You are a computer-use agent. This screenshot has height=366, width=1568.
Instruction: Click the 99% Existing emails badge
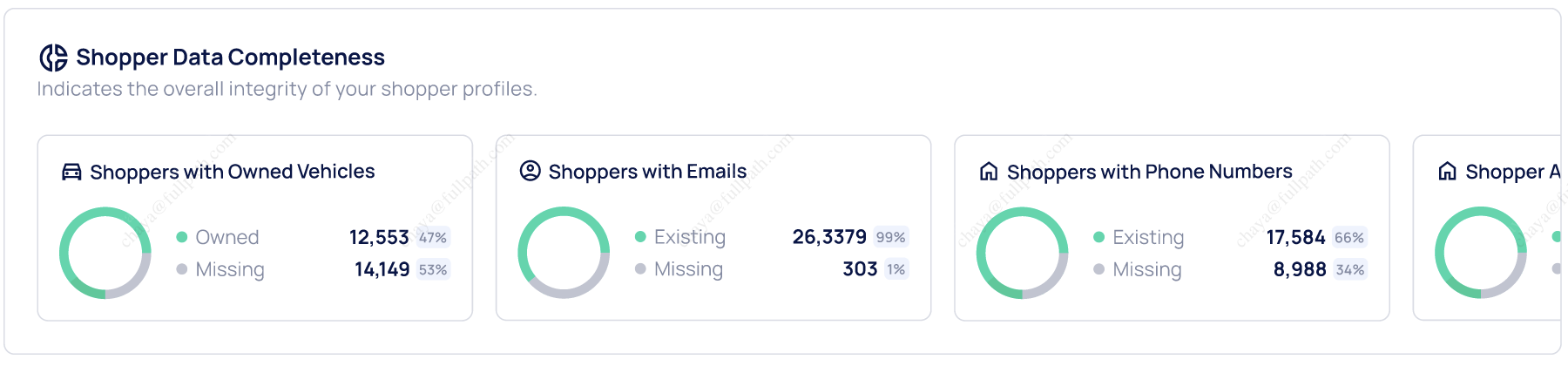(x=890, y=237)
